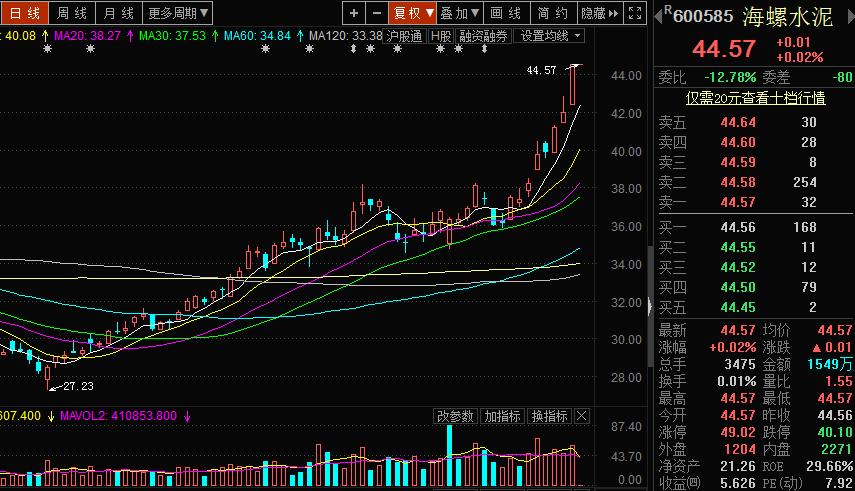Click 仅需20元查看十档行情 link
The width and height of the screenshot is (855, 491).
point(754,98)
